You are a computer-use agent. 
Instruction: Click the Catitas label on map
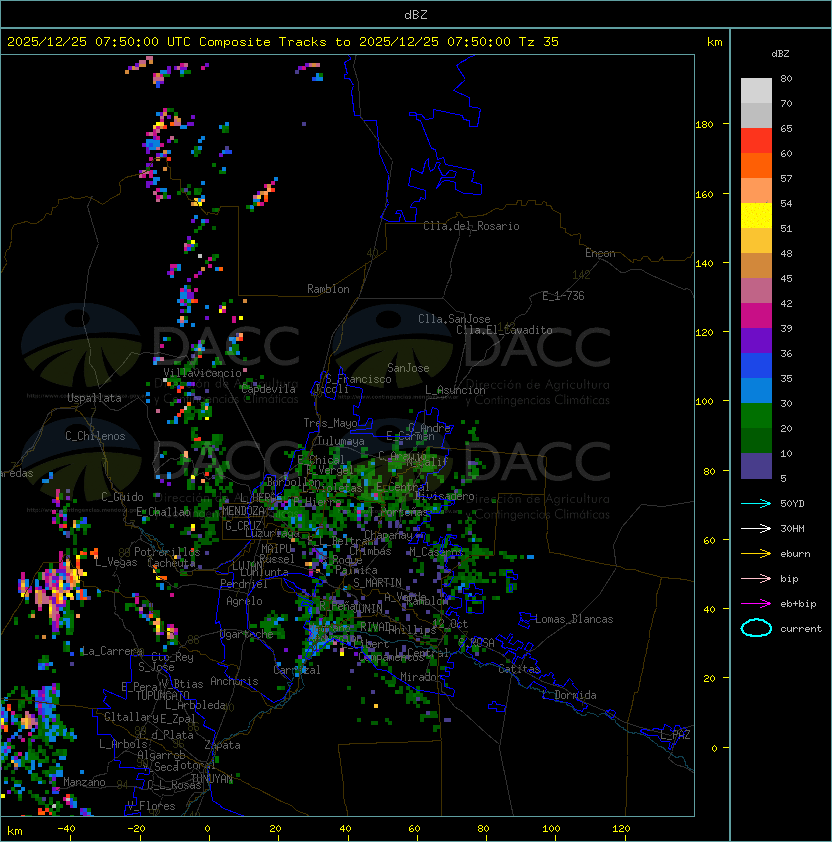[x=519, y=669]
